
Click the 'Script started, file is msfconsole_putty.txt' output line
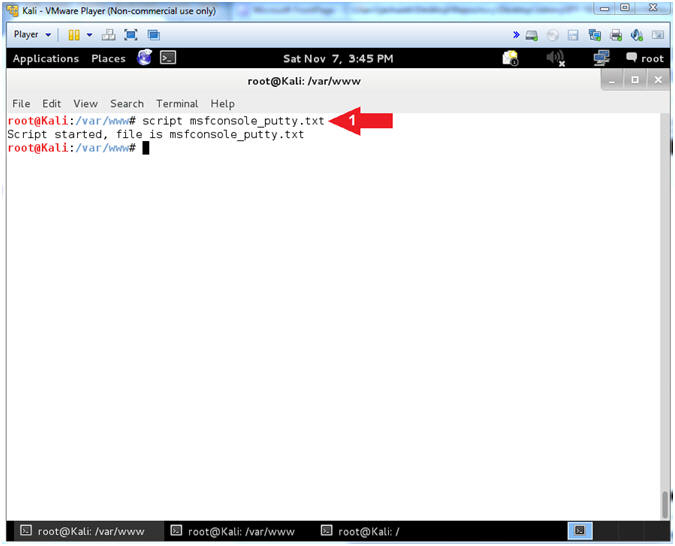(x=155, y=134)
